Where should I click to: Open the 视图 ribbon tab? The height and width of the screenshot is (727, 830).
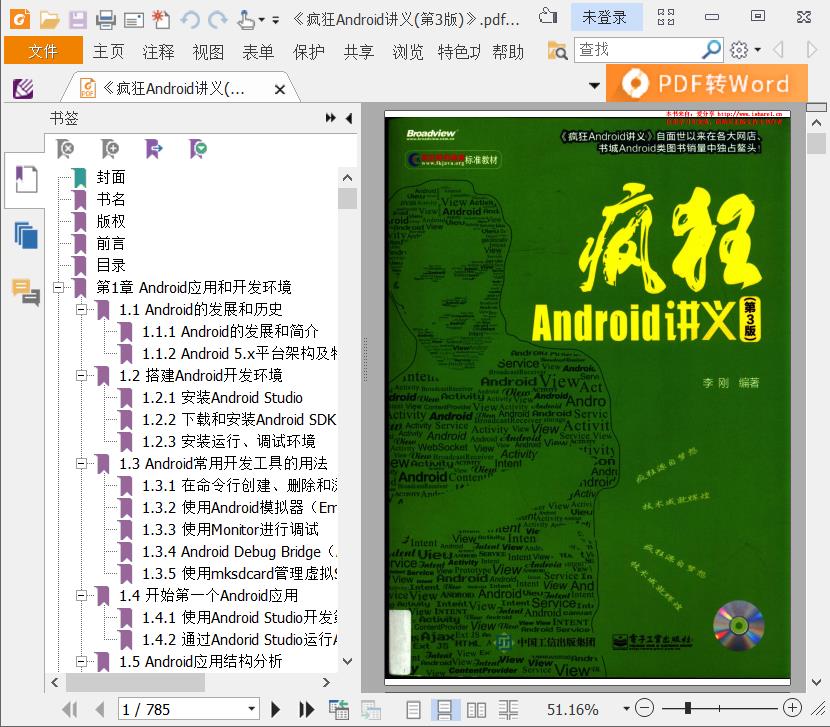[208, 52]
